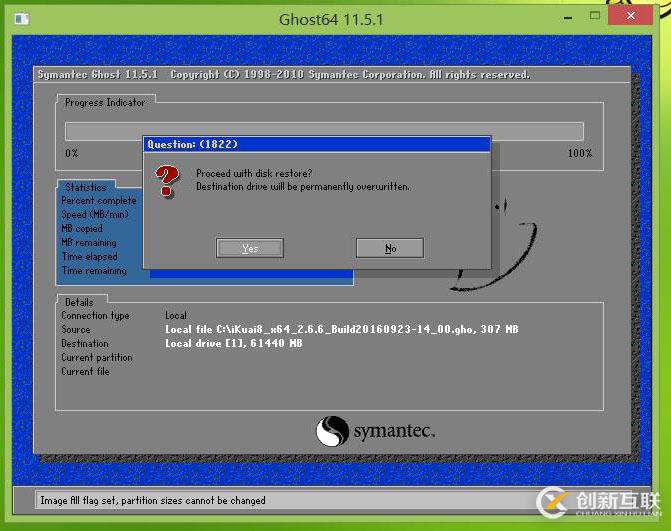This screenshot has height=531, width=671.
Task: Select the Question: (1822) dialog title bar
Action: point(317,144)
